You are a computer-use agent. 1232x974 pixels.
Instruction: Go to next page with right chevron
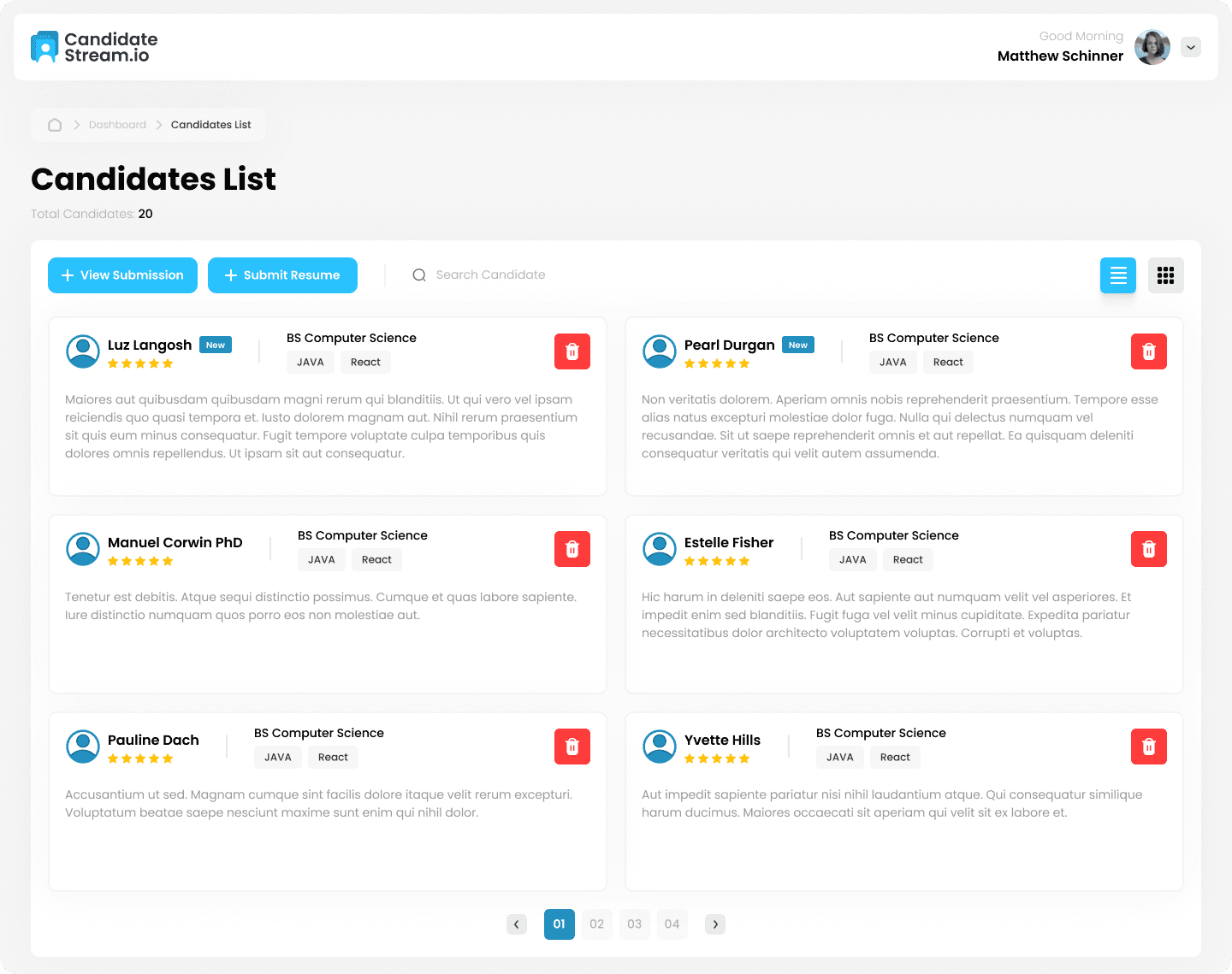[x=715, y=924]
